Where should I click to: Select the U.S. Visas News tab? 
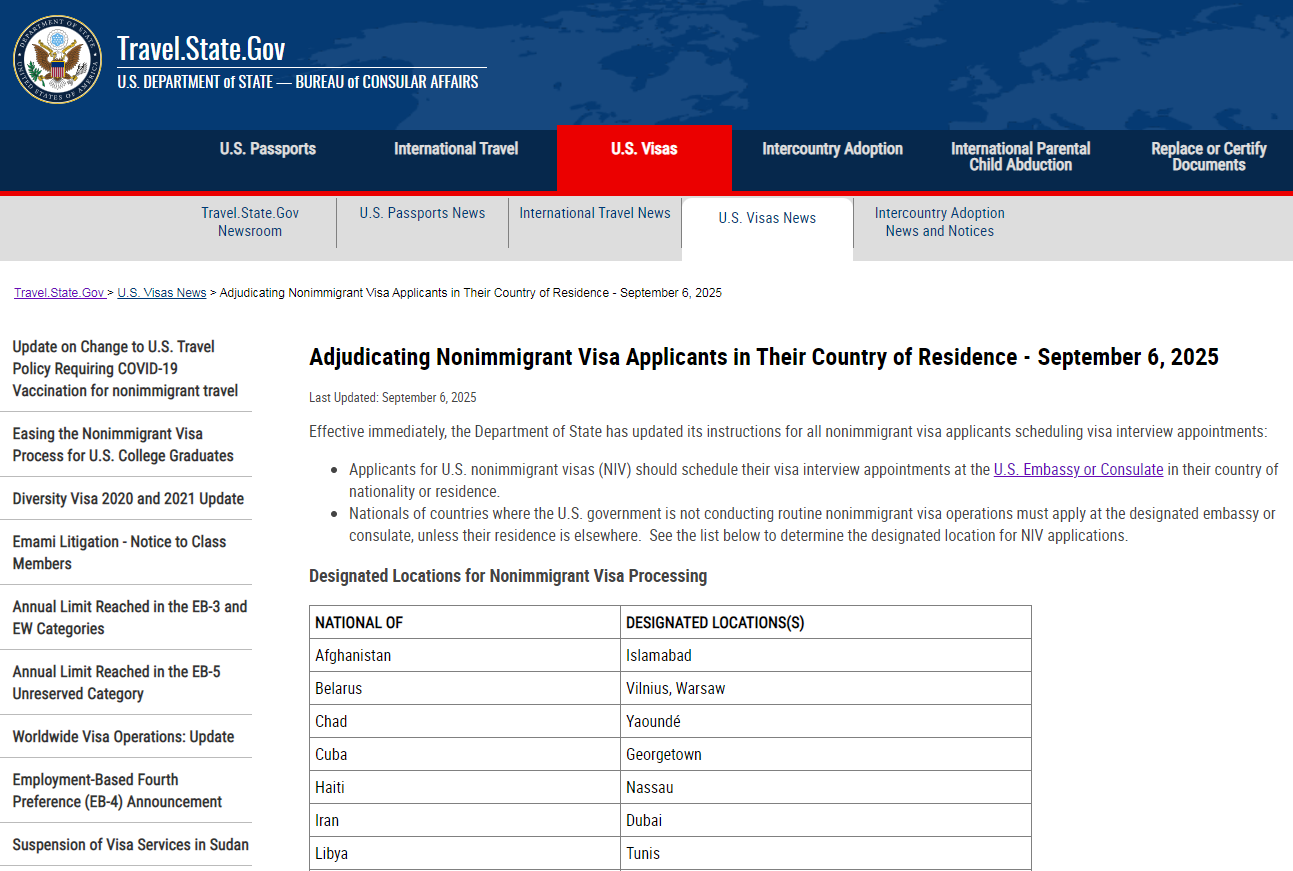coord(767,218)
